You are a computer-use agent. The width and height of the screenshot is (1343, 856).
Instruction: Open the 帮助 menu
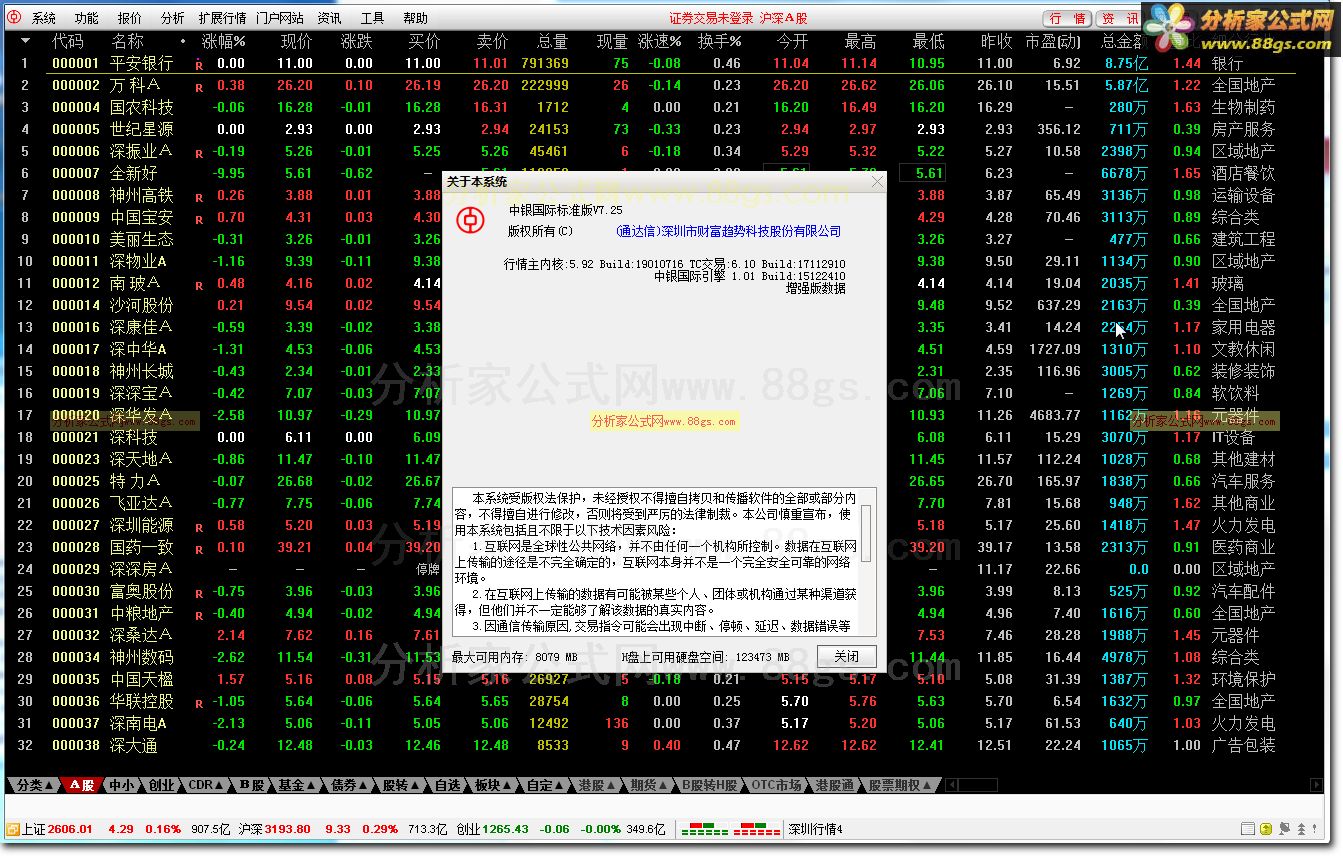[415, 18]
